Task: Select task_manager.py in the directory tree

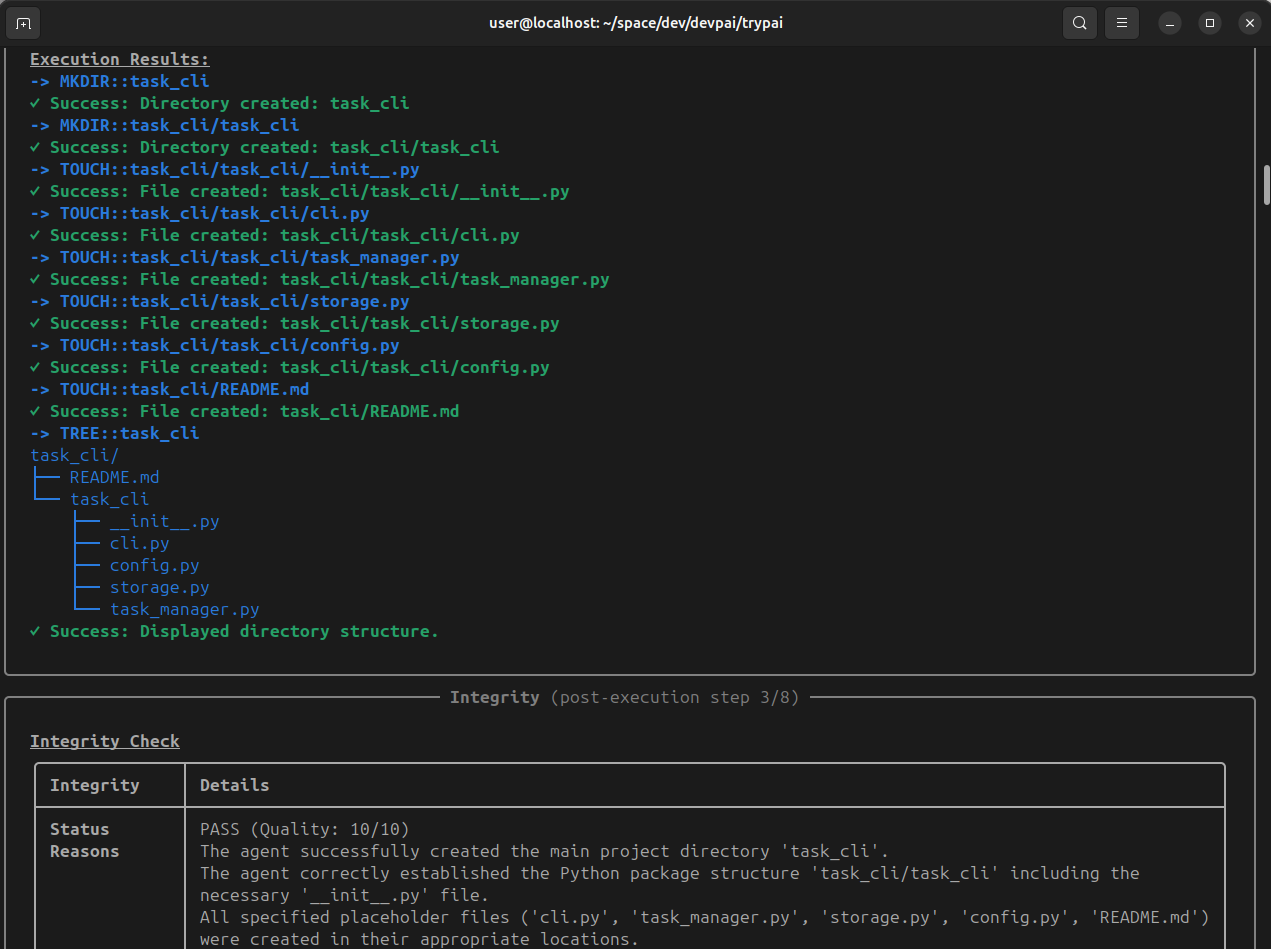Action: 184,609
